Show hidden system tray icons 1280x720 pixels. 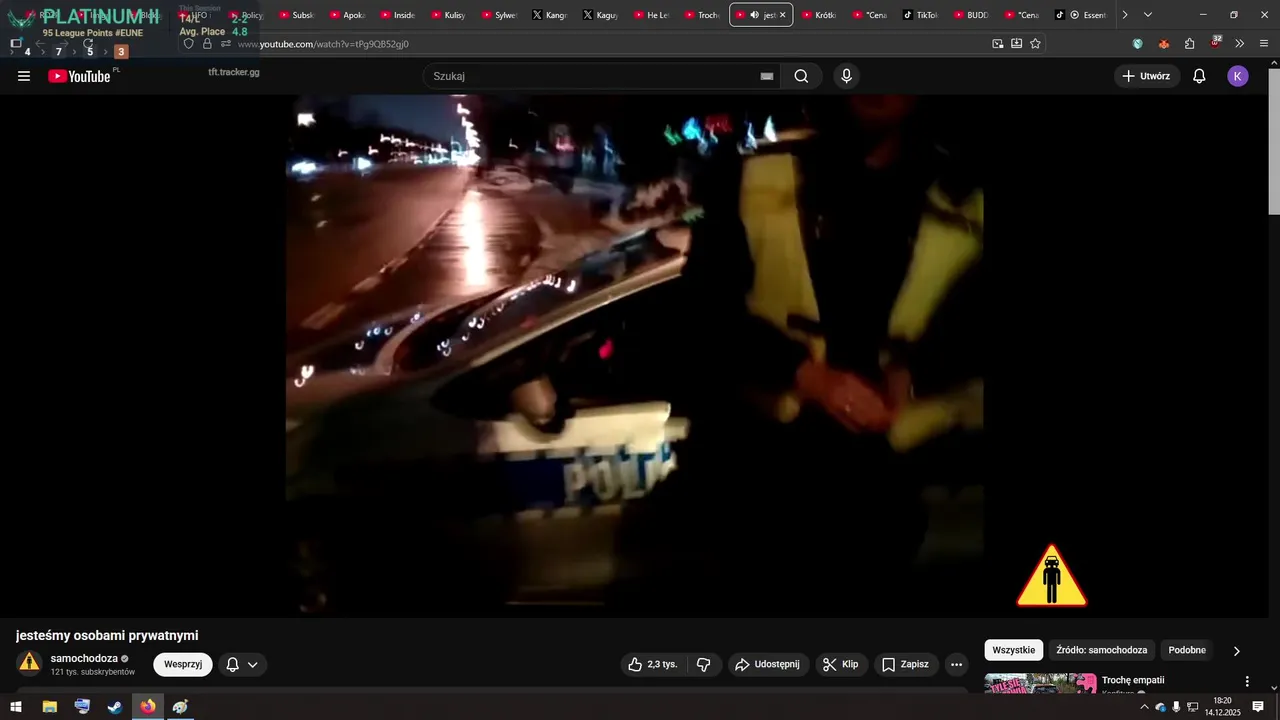[1144, 707]
